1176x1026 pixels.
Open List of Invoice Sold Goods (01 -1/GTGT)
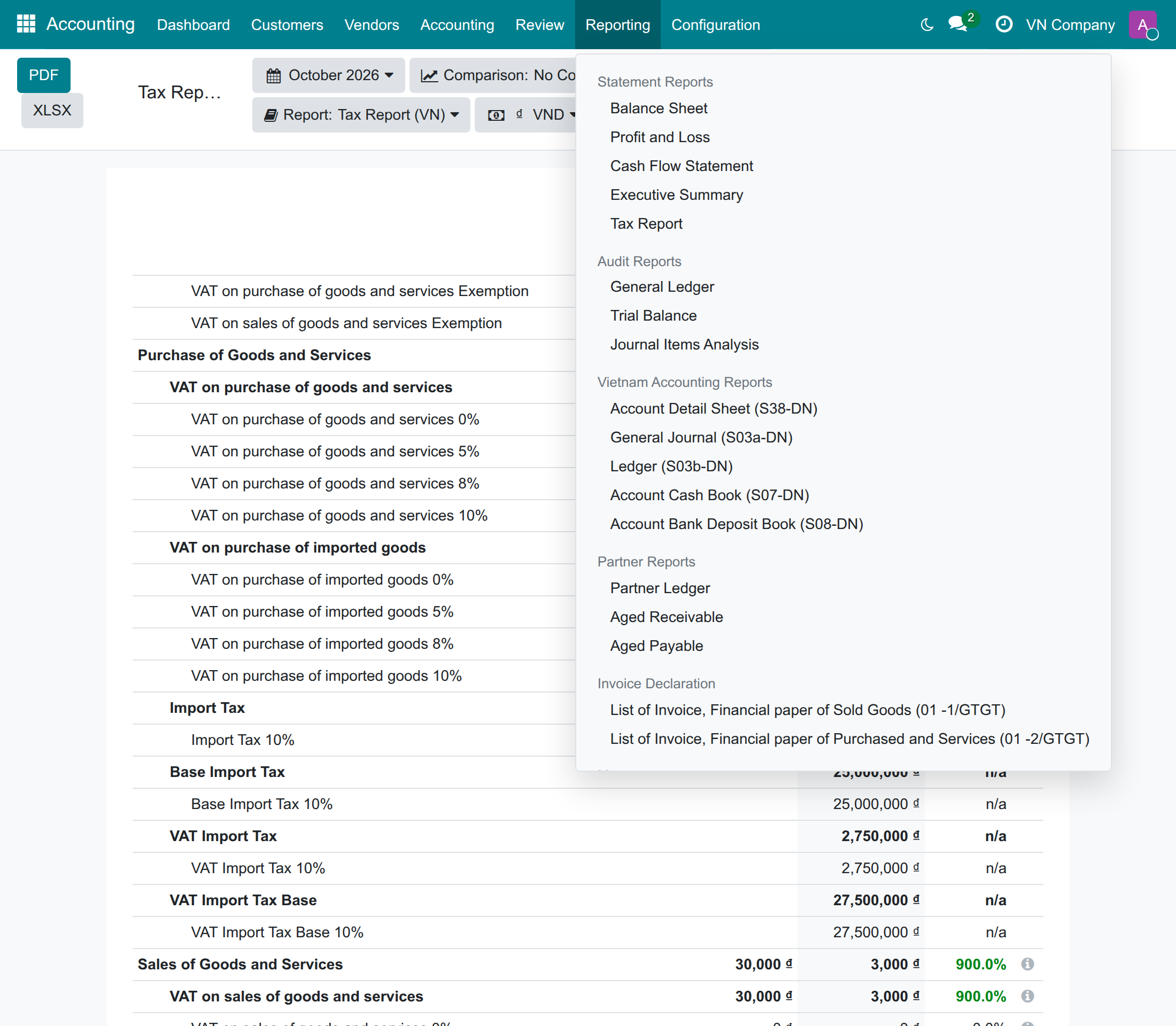pyautogui.click(x=807, y=710)
